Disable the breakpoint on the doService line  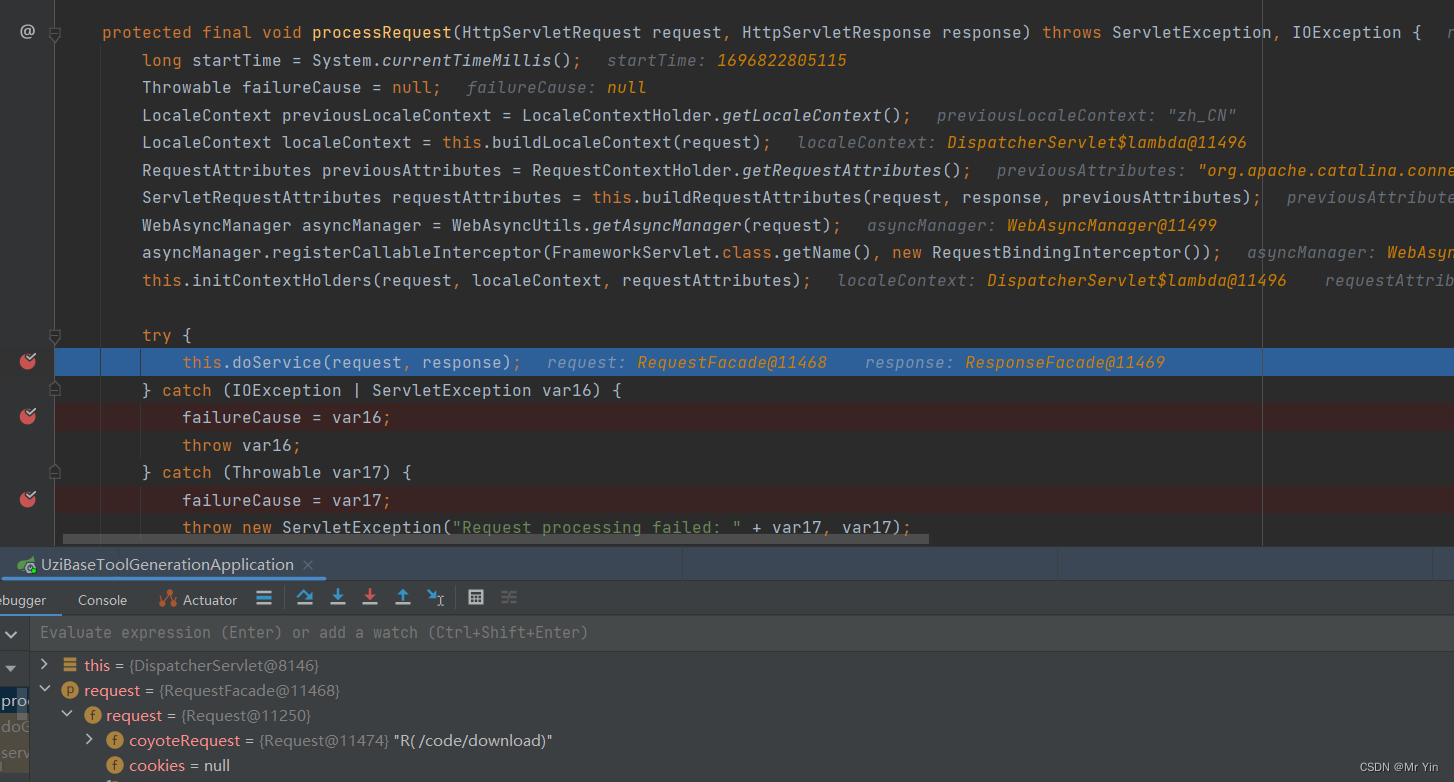point(27,361)
